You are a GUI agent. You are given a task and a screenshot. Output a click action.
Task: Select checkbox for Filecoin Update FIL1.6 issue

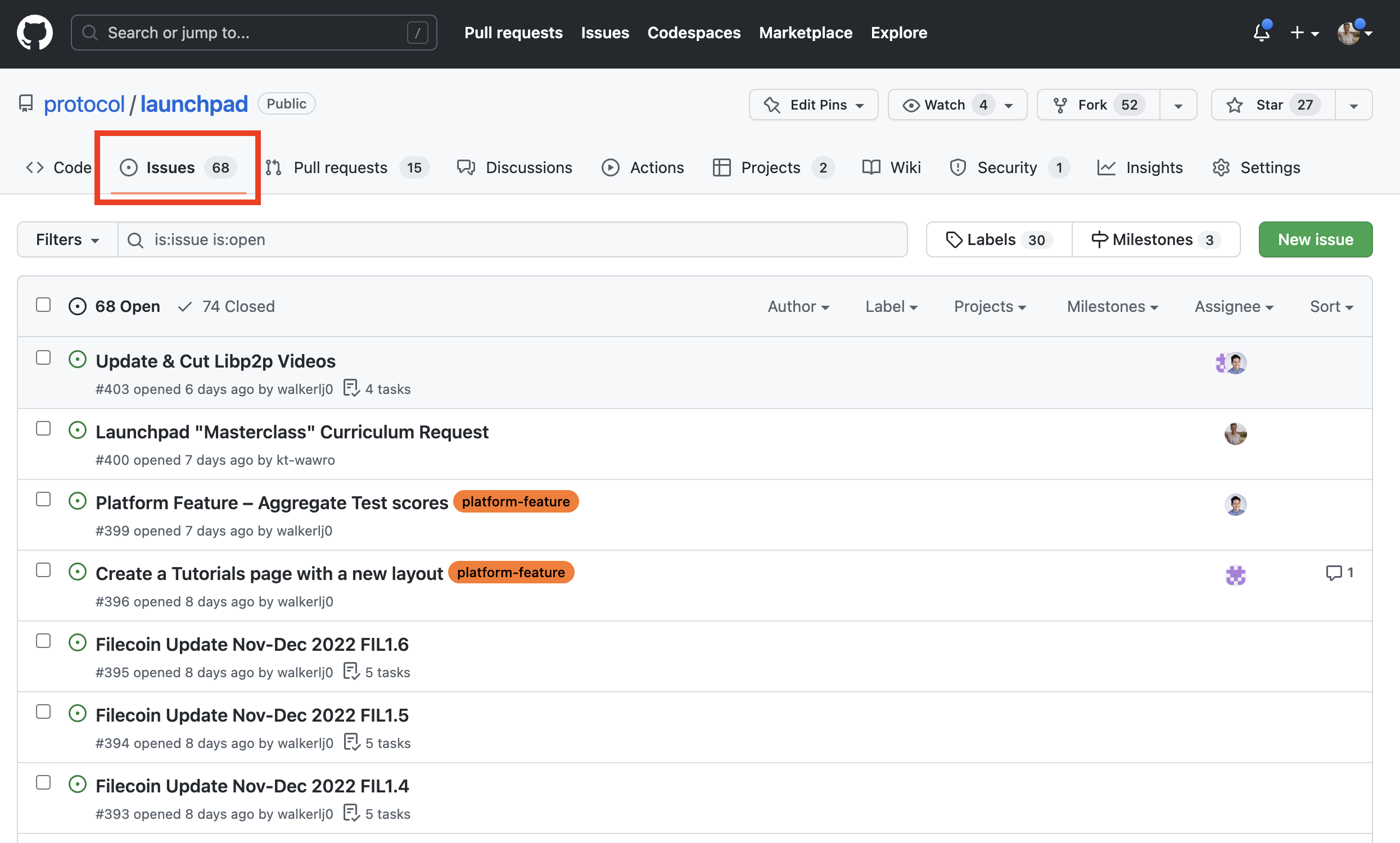(43, 641)
